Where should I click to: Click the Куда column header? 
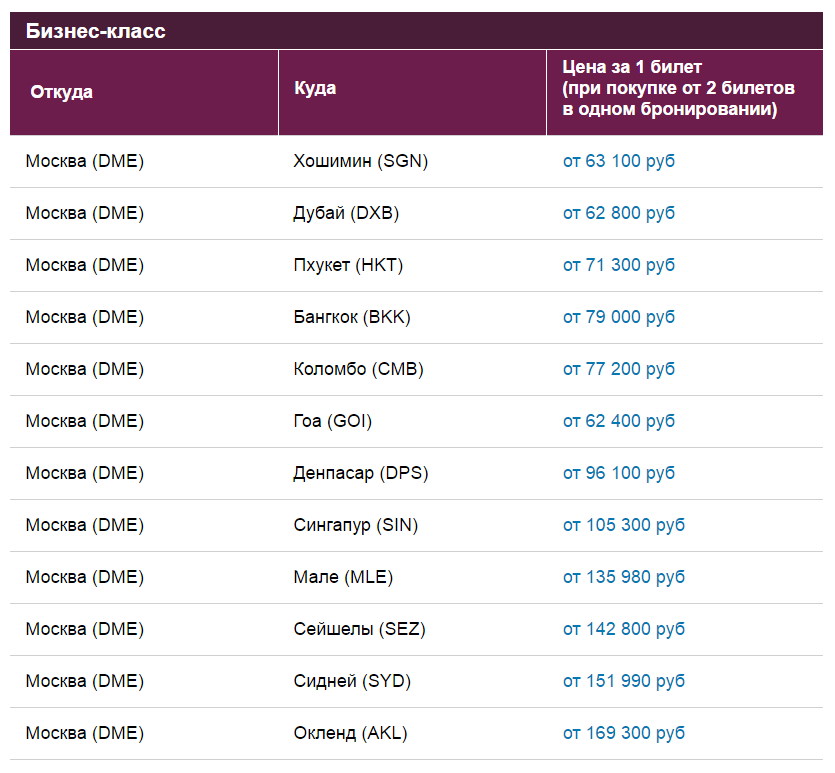point(315,88)
